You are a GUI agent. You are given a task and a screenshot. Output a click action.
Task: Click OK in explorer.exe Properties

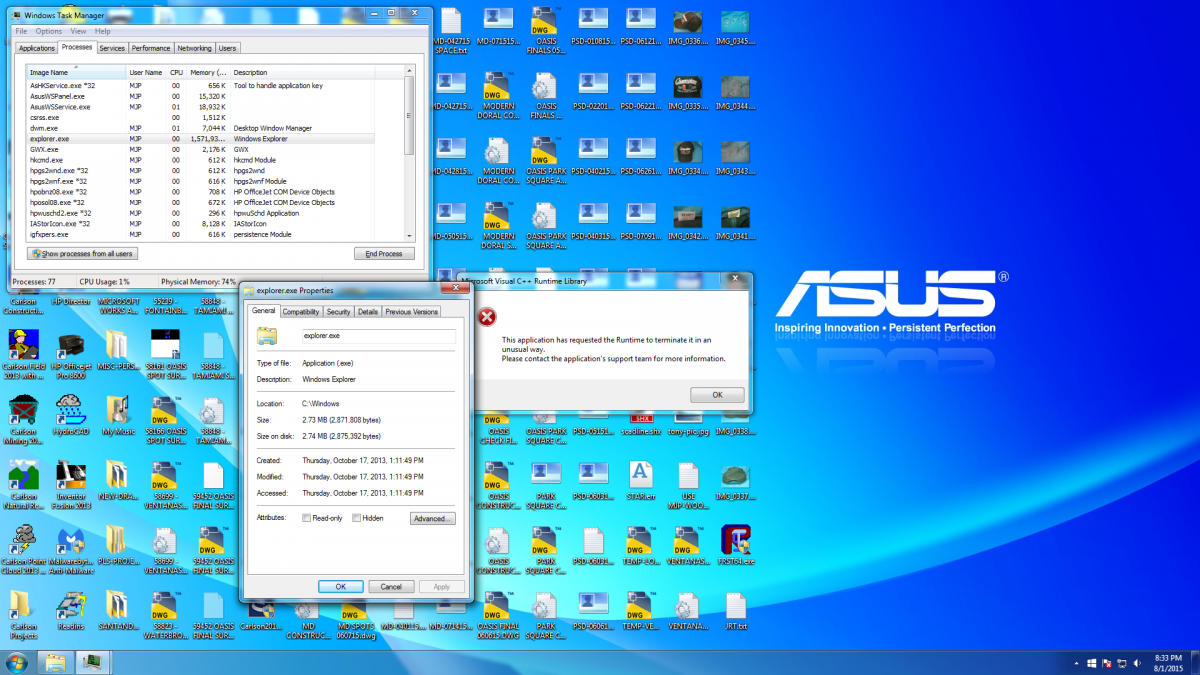340,587
